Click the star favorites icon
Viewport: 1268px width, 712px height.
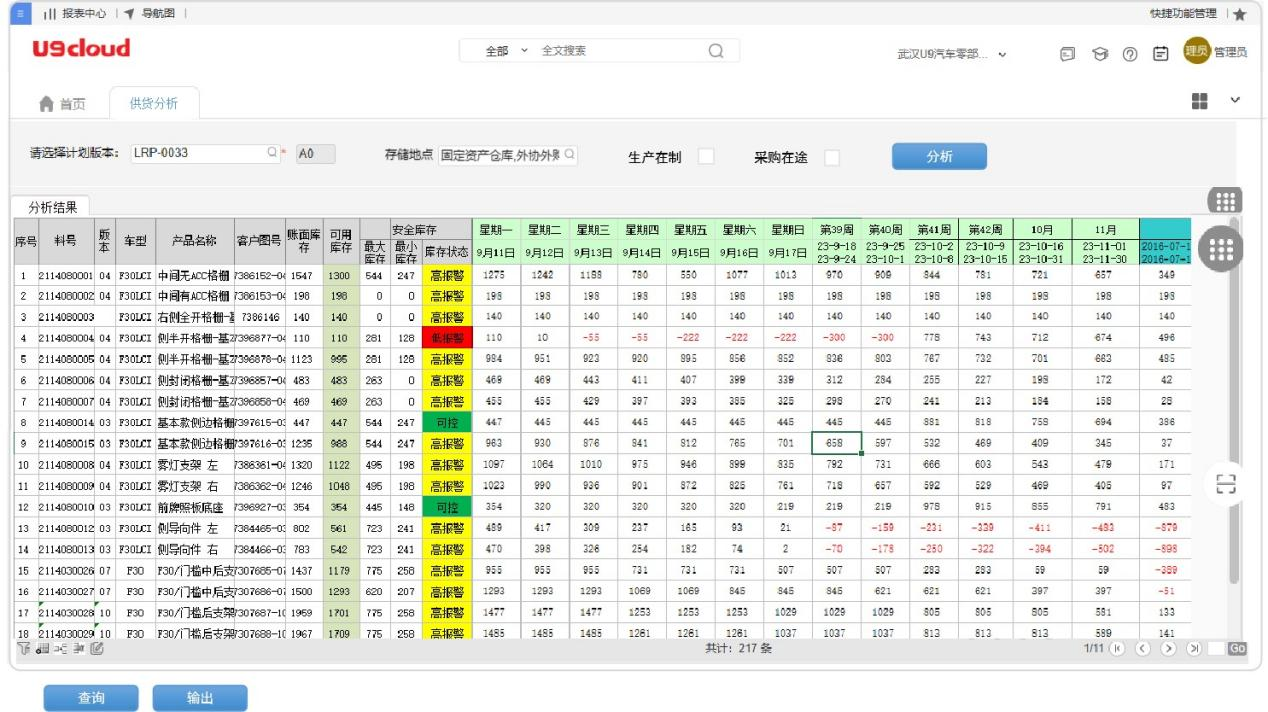(x=1241, y=14)
